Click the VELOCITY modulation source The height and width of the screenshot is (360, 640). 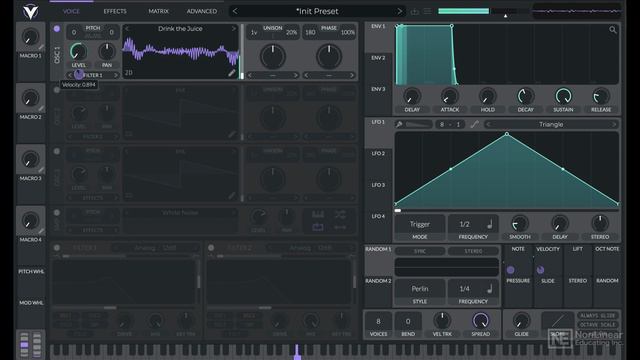tap(548, 249)
